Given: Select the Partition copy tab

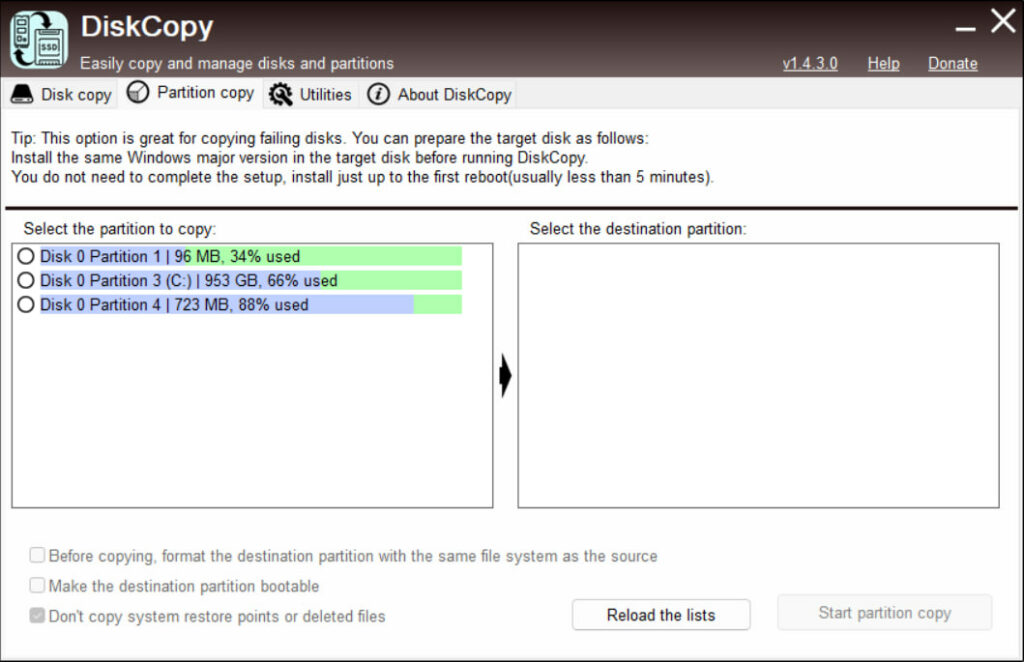Looking at the screenshot, I should click(x=190, y=93).
